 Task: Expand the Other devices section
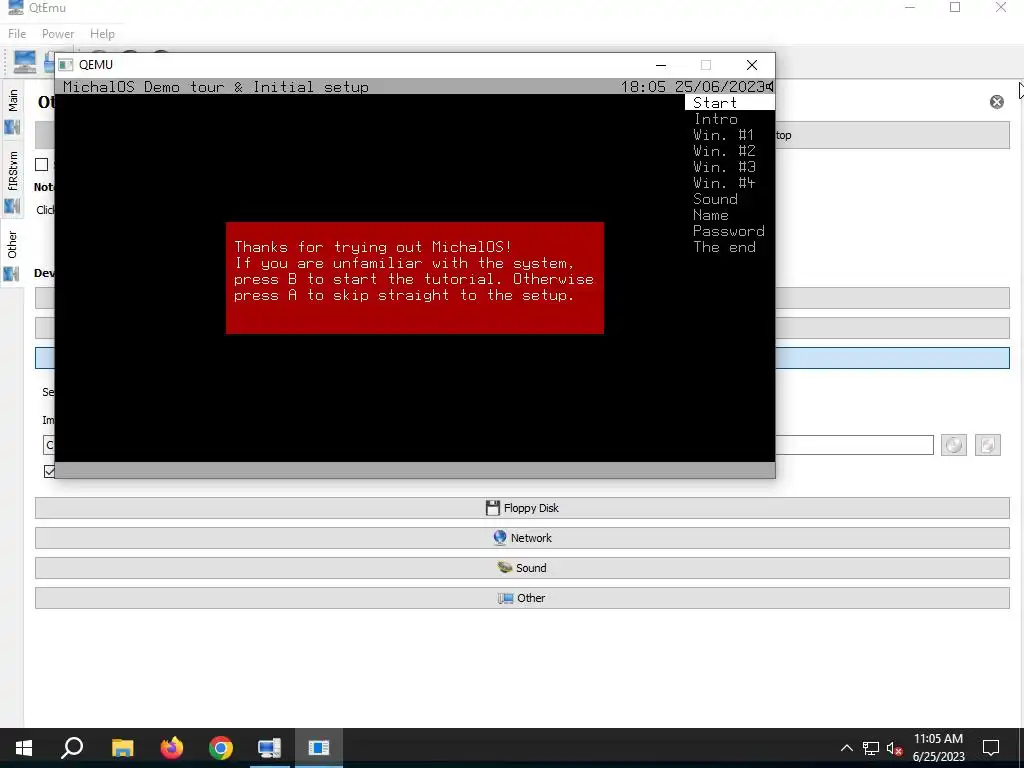pos(522,598)
